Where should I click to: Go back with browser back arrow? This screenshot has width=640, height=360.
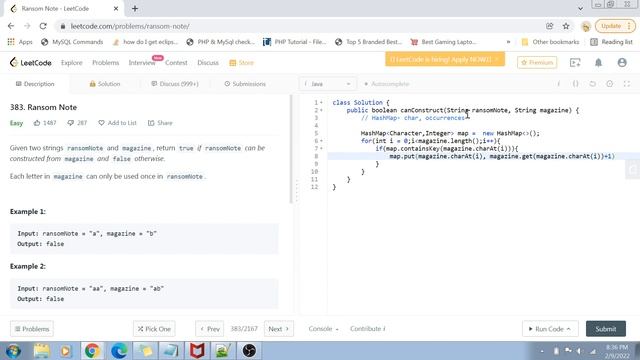[x=11, y=26]
